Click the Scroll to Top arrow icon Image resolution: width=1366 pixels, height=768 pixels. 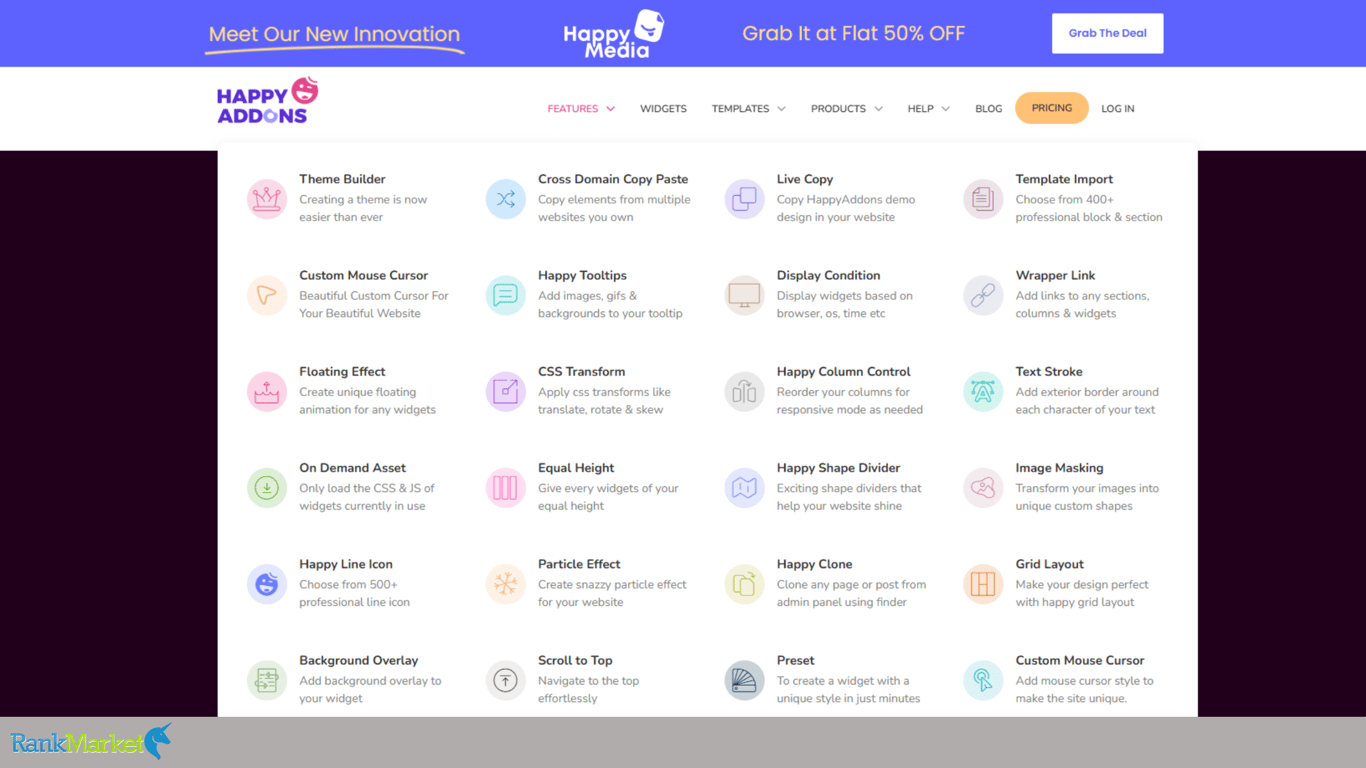(506, 680)
